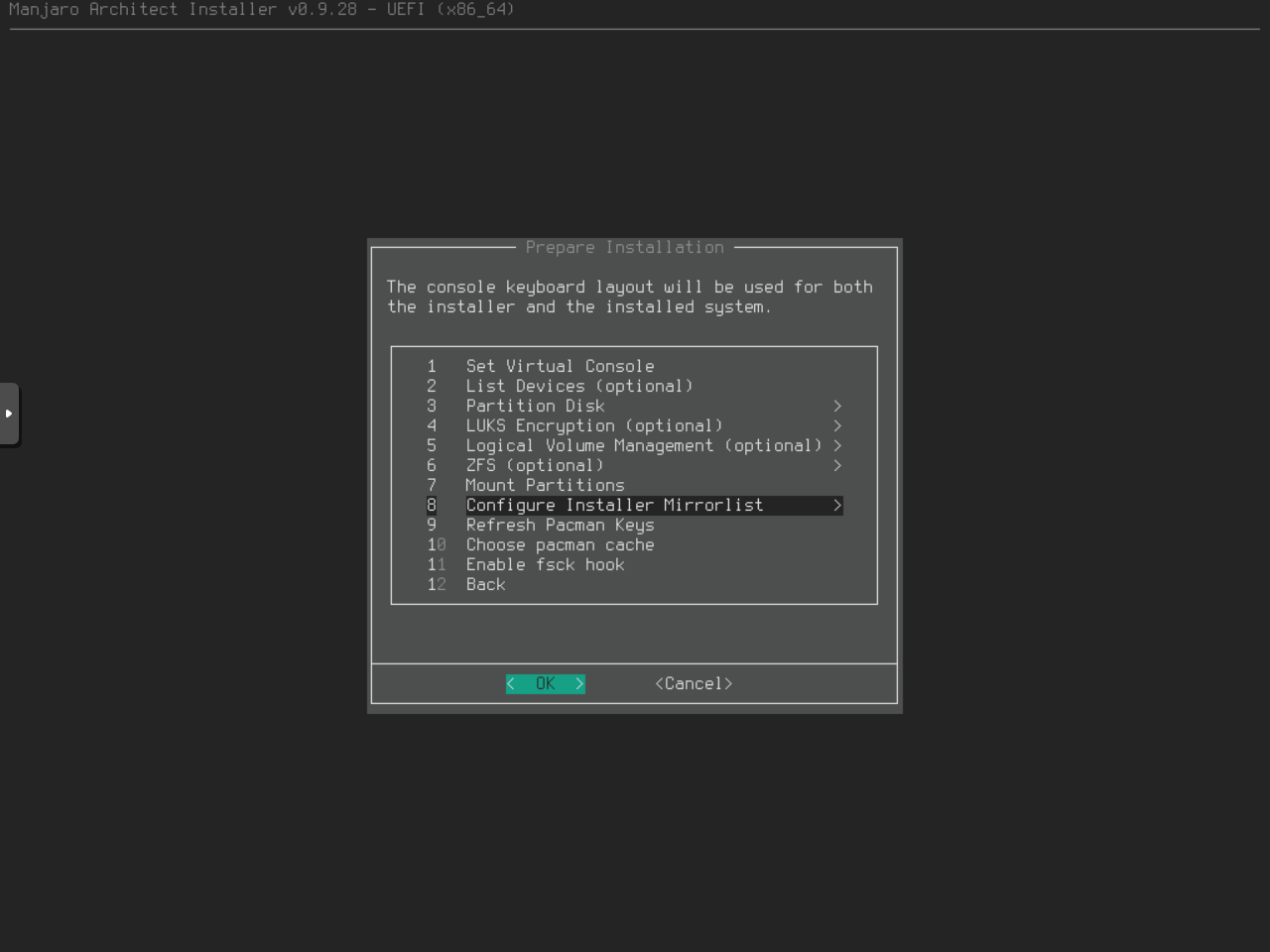Select Refresh Pacman Keys entry

(560, 525)
